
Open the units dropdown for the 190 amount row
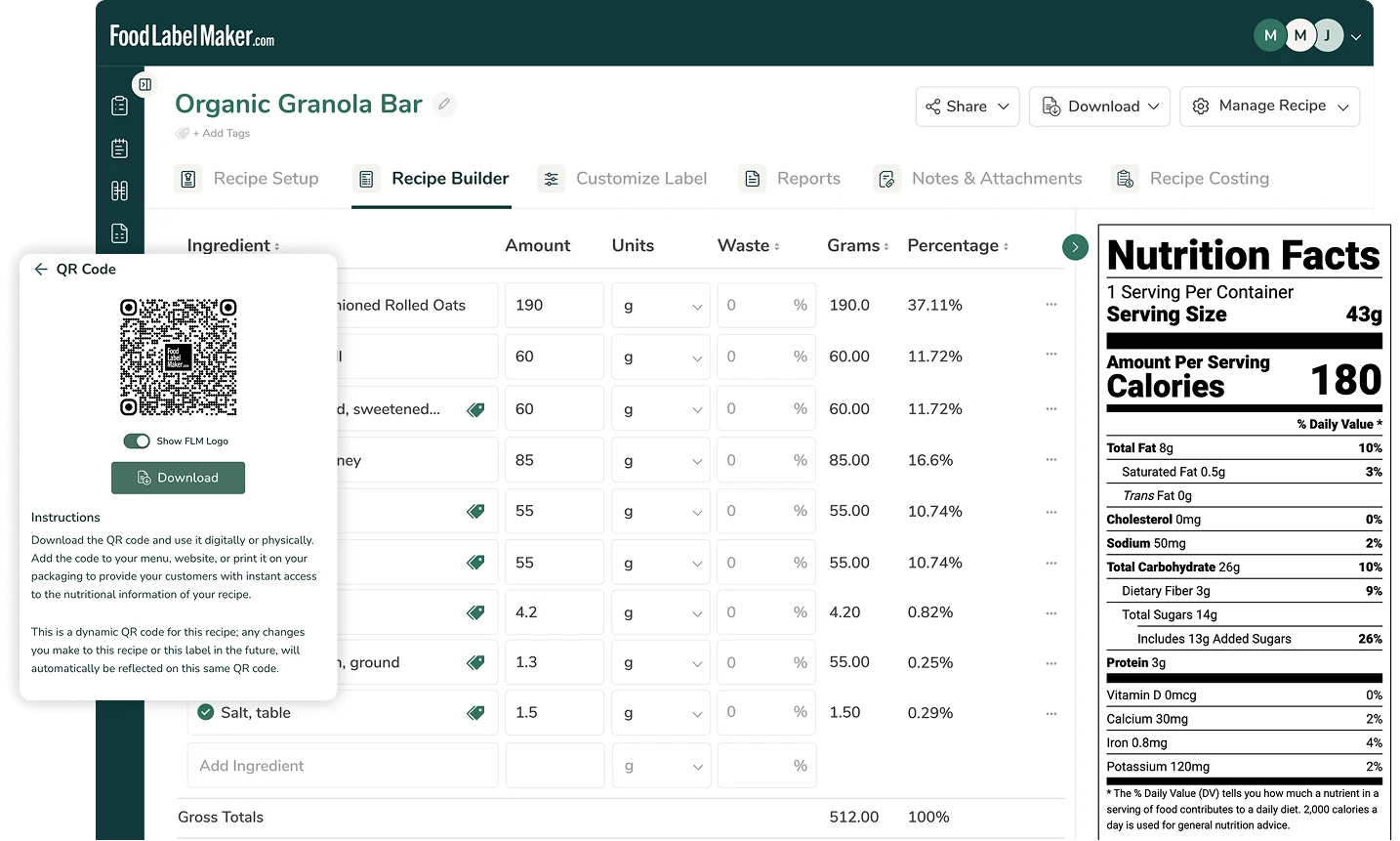coord(663,305)
